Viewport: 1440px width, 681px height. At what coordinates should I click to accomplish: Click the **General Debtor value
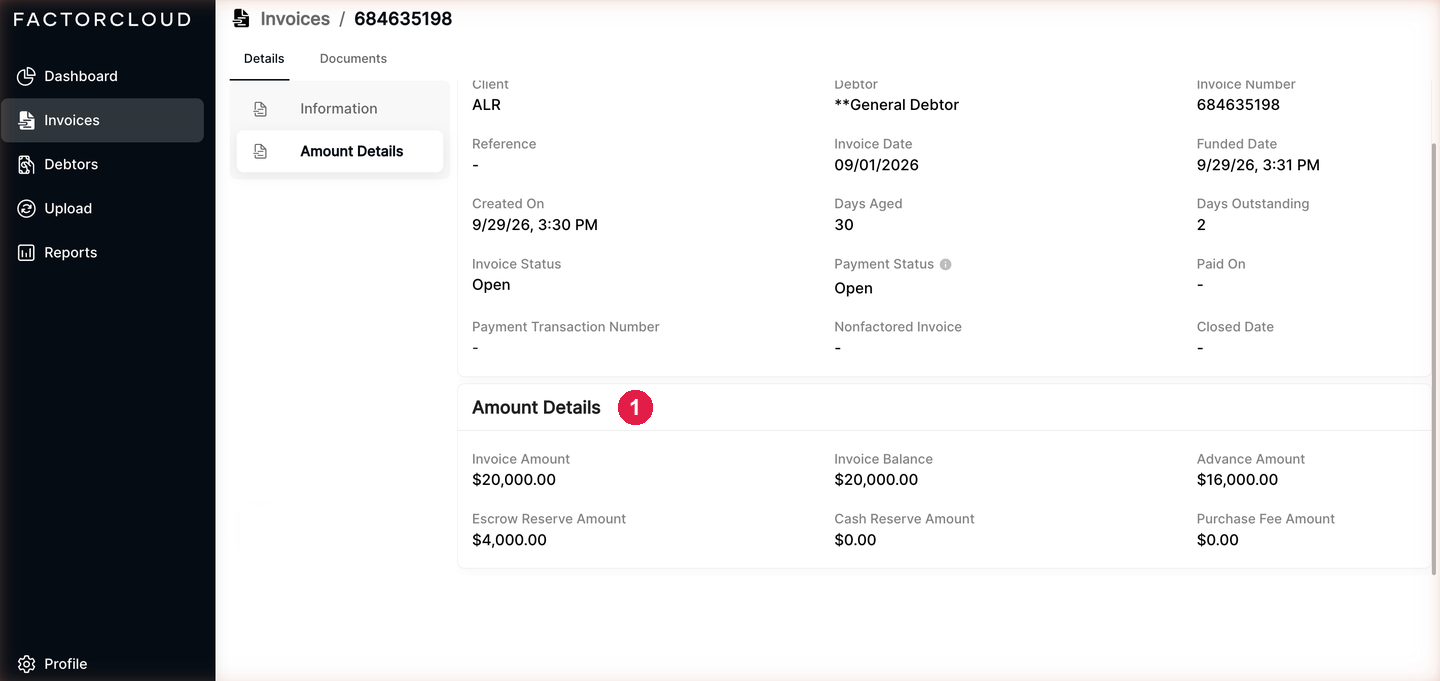click(897, 105)
